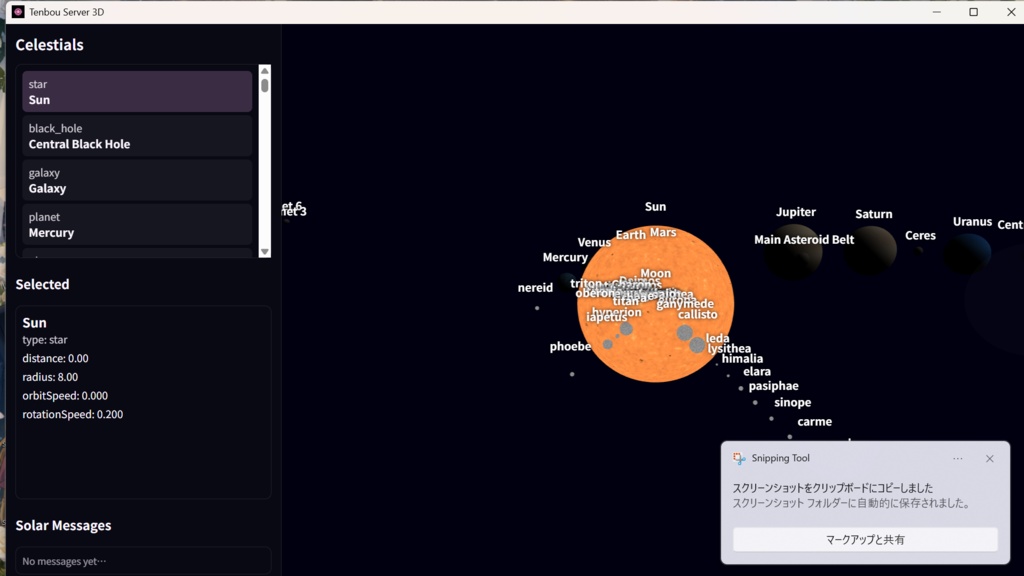Click the scroll-up arrow on the Celestials scrollbar
Viewport: 1024px width, 576px height.
[x=264, y=70]
